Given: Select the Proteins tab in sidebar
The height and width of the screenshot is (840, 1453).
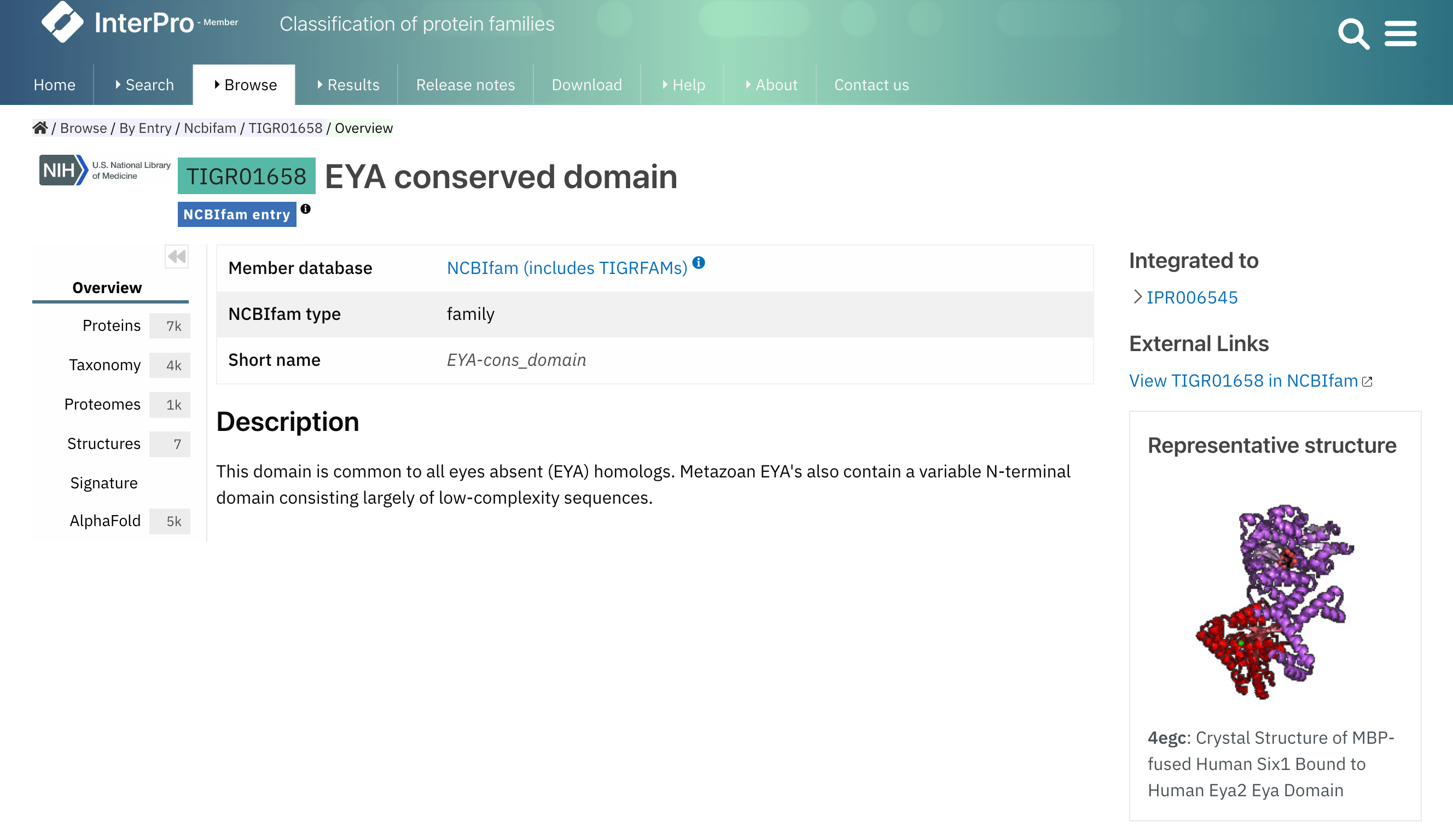Looking at the screenshot, I should click(x=111, y=326).
